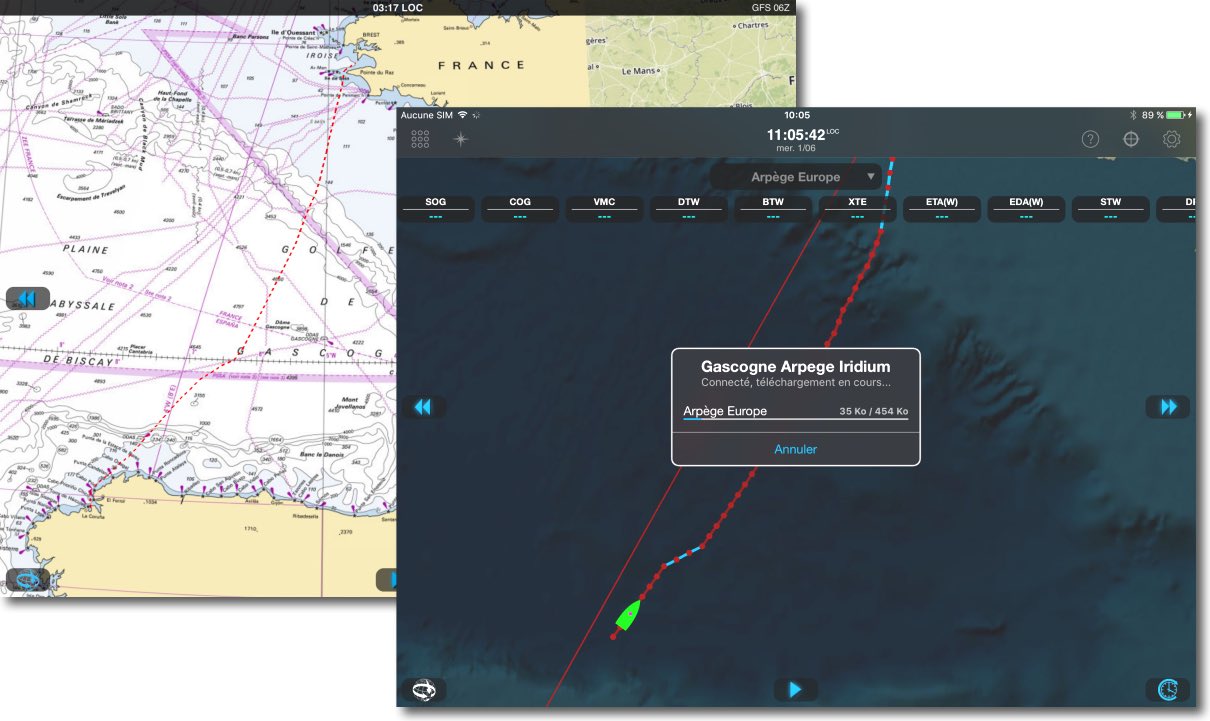The width and height of the screenshot is (1210, 721).
Task: Tap the 11:05:42 time display
Action: 796,134
